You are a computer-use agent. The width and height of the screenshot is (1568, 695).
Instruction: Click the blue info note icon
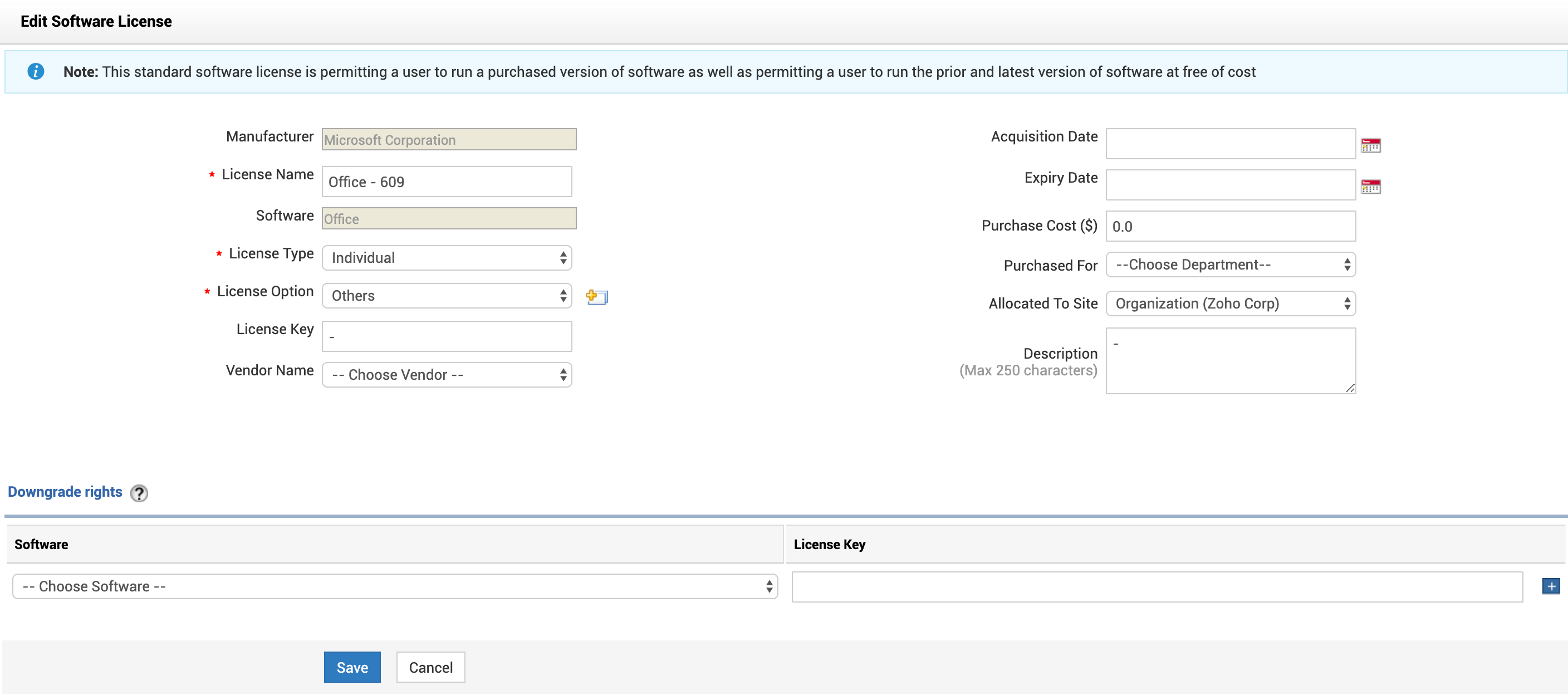point(36,72)
